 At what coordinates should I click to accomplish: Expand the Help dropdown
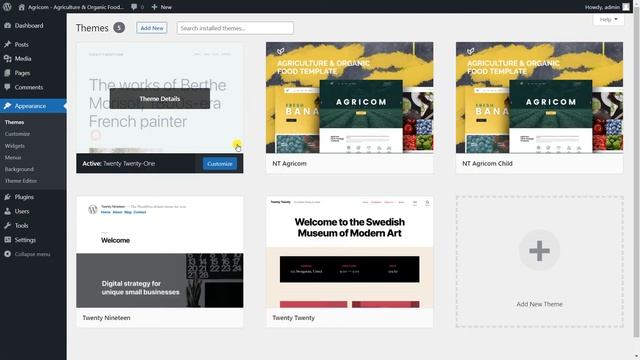click(608, 19)
